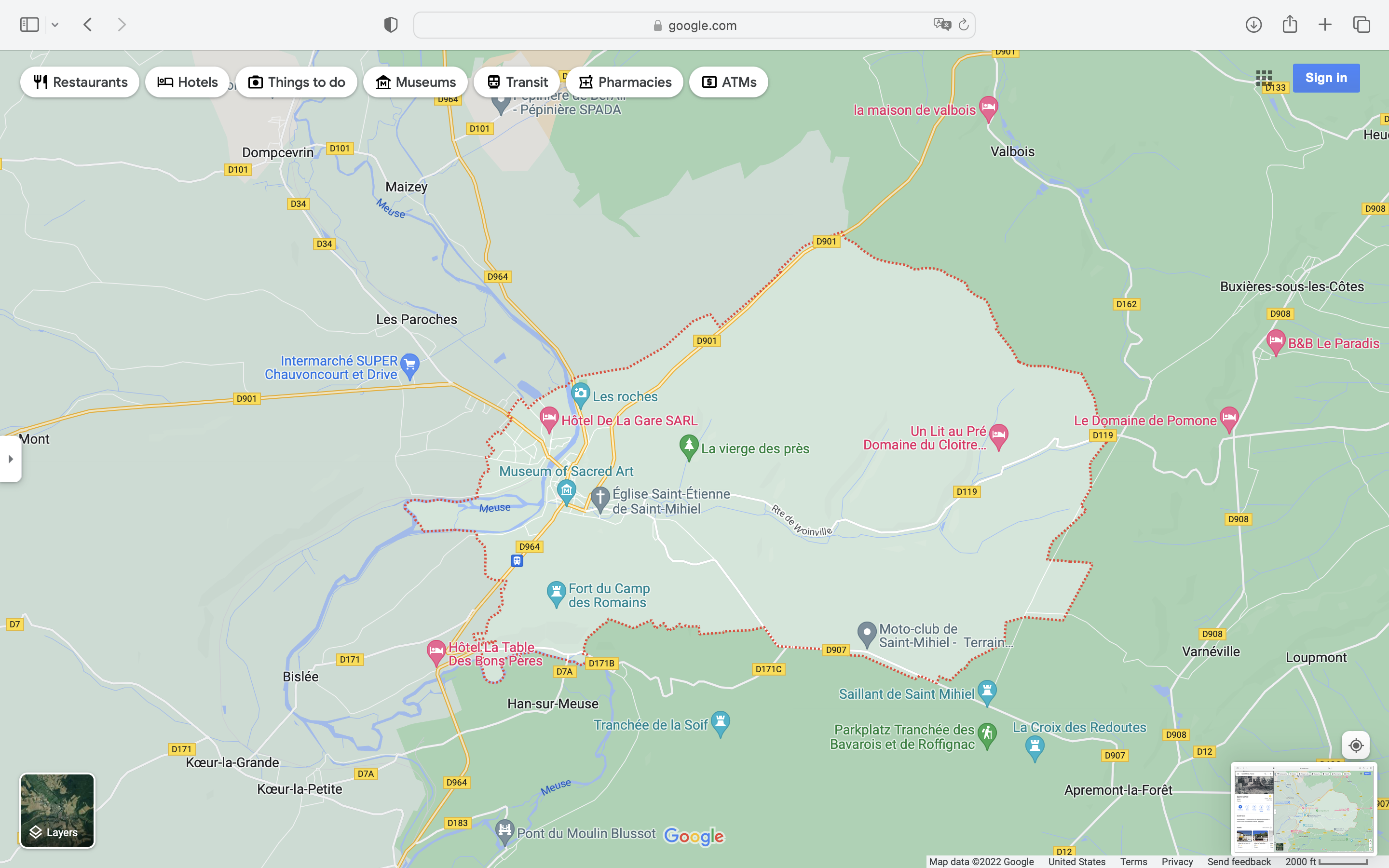
Task: Expand the collapsed side panel arrow
Action: click(x=10, y=459)
